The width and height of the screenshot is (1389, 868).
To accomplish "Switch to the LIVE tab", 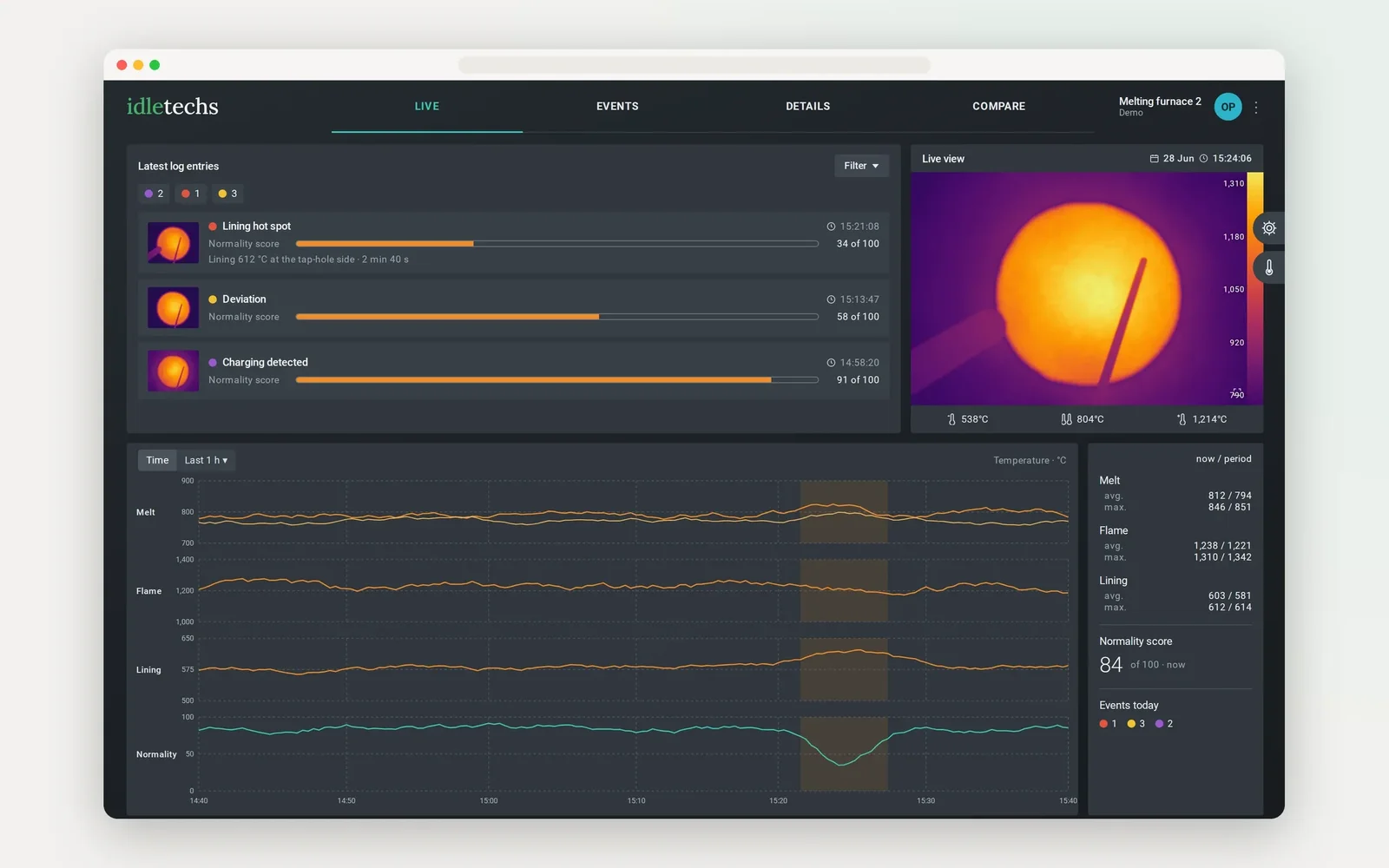I will (427, 107).
